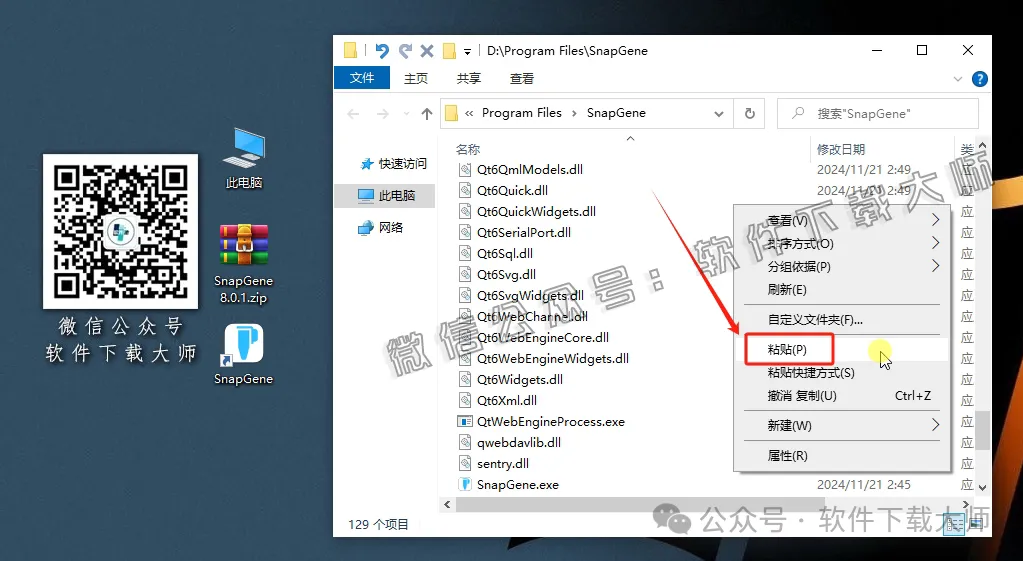Click the delete X icon in quick access toolbar

pos(427,50)
